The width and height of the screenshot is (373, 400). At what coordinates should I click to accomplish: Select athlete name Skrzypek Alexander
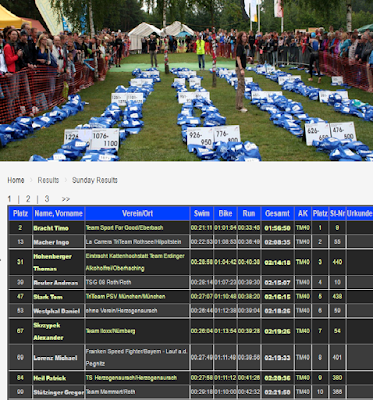pos(48,331)
